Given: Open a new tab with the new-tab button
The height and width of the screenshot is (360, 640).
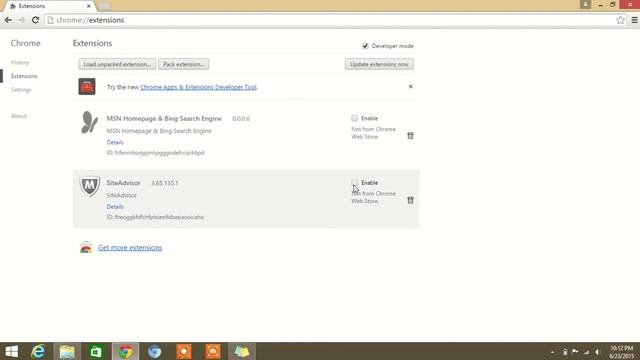Looking at the screenshot, I should pyautogui.click(x=104, y=6).
